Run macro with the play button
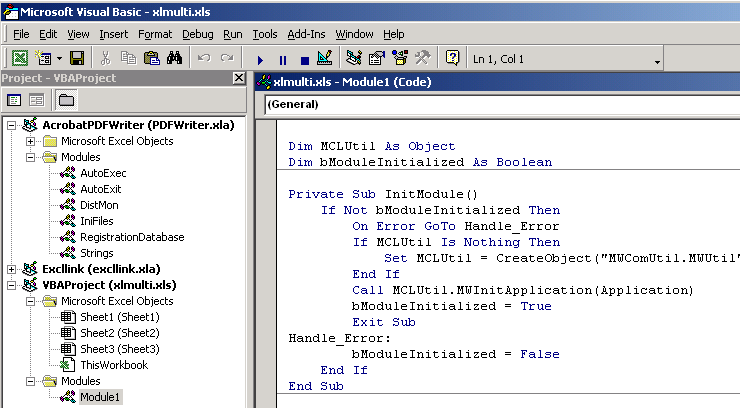740x410 pixels. [x=260, y=60]
